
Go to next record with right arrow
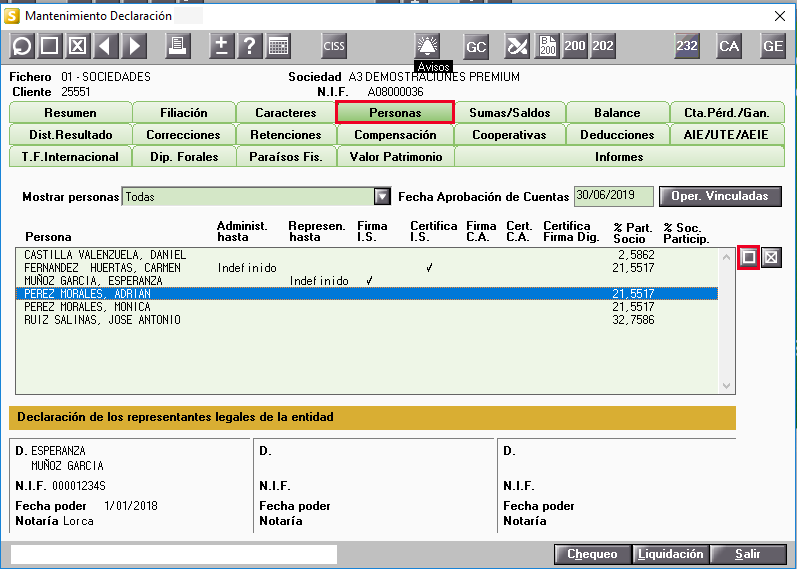click(x=134, y=46)
